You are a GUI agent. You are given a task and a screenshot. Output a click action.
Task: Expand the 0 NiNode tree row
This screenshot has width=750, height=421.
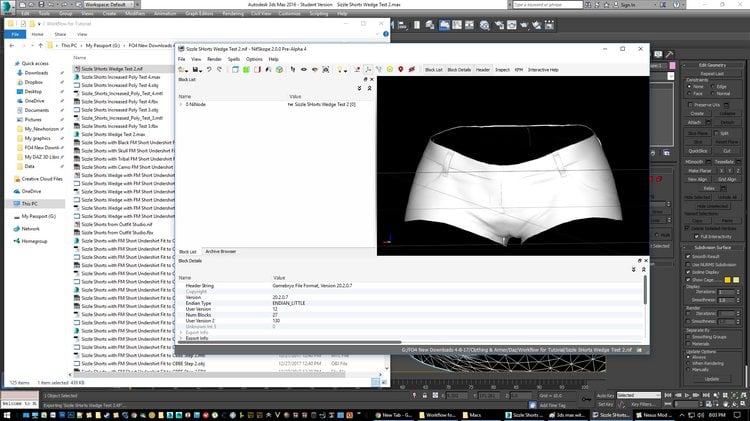[181, 104]
